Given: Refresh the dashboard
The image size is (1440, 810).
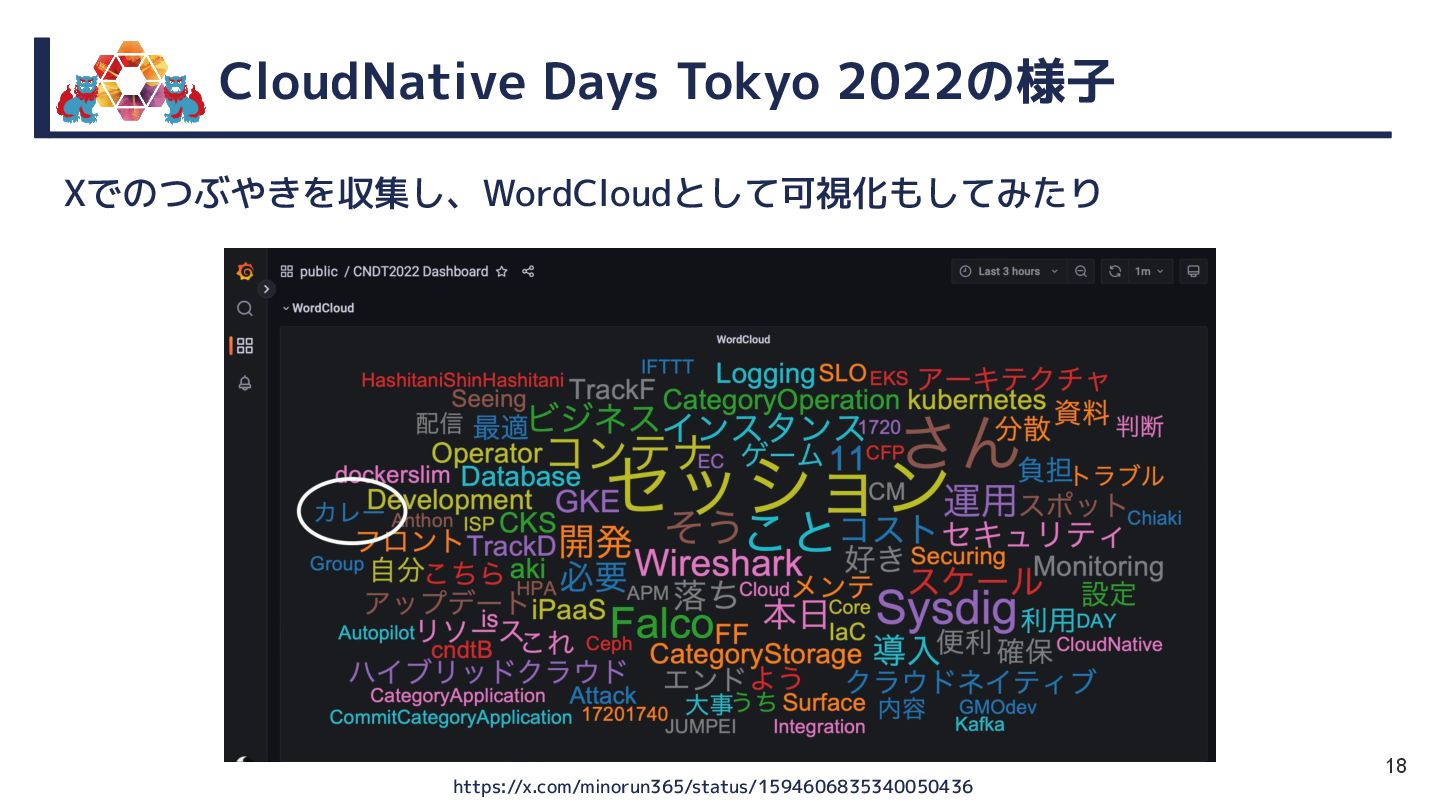Looking at the screenshot, I should [x=1114, y=271].
